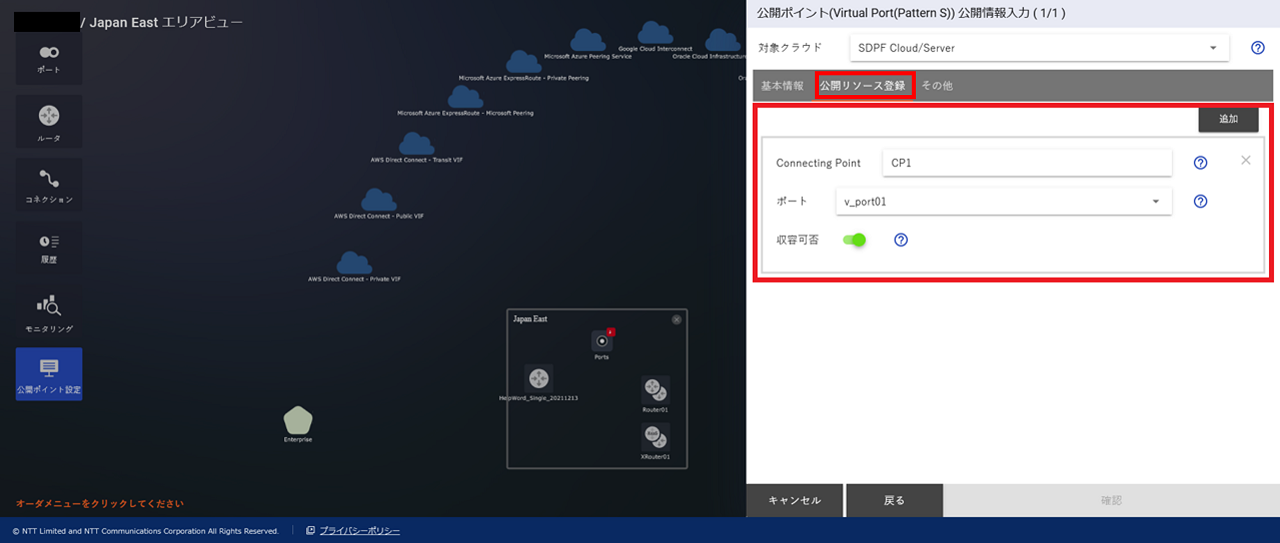Click the Japan East エリアビュー title
Image resolution: width=1280 pixels, height=543 pixels.
[166, 22]
